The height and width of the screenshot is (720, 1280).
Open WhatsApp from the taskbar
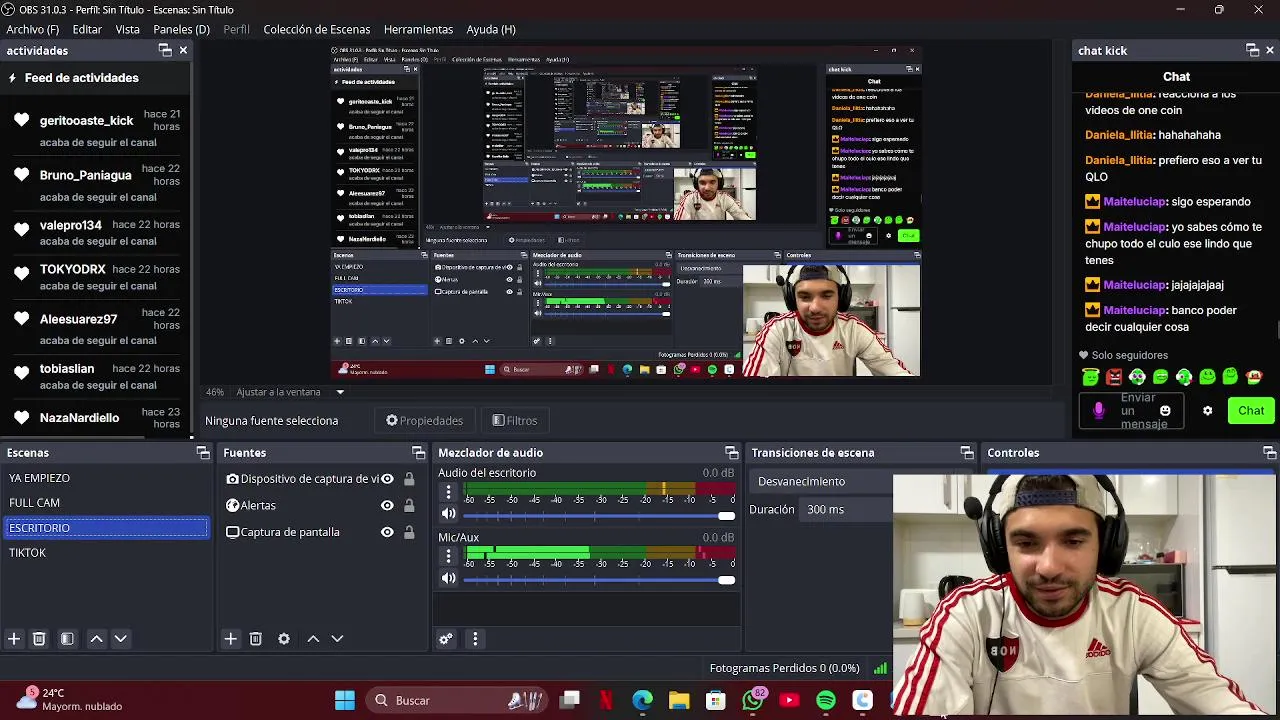[x=753, y=700]
